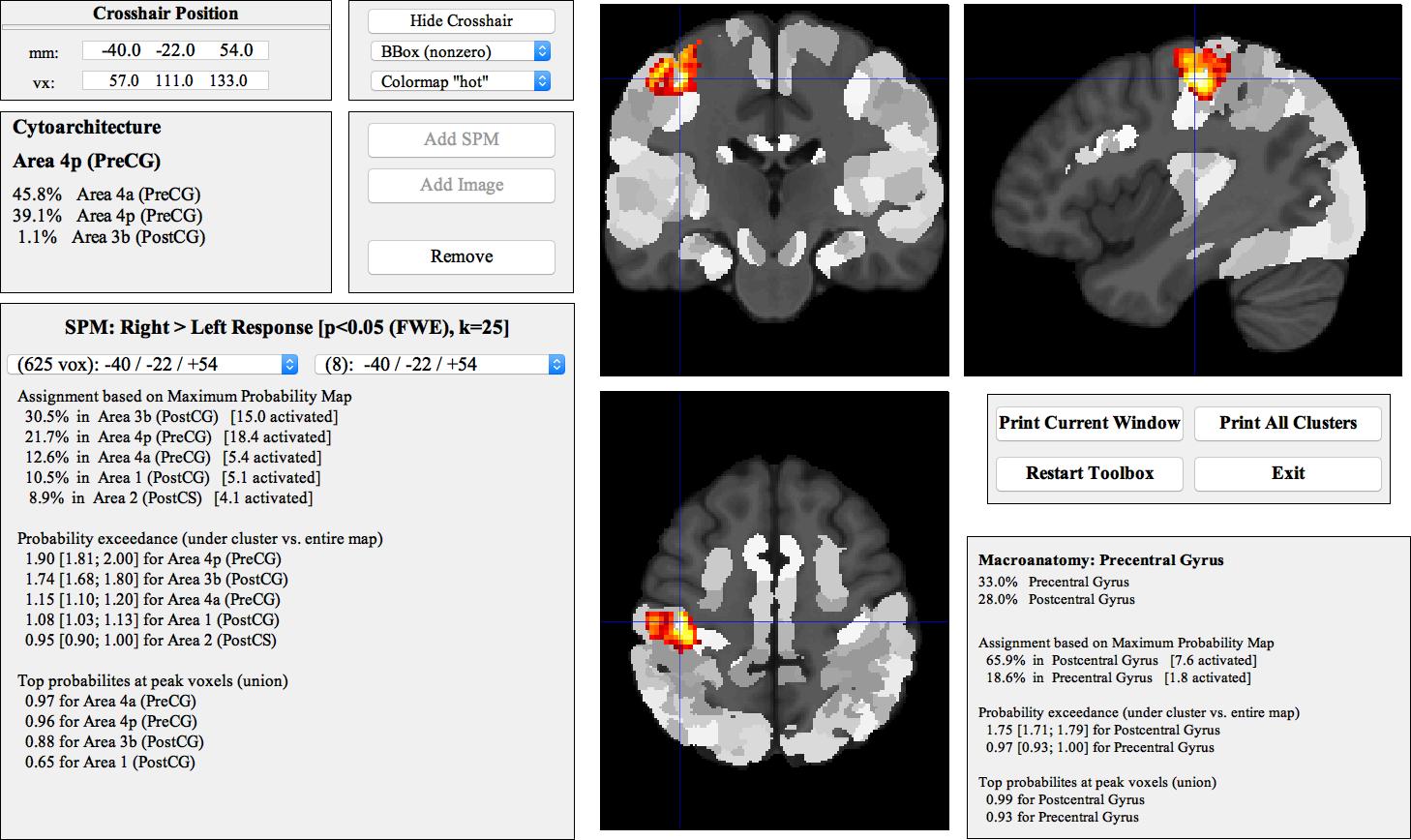
Task: Click inside the axial brain view
Action: tap(774, 610)
